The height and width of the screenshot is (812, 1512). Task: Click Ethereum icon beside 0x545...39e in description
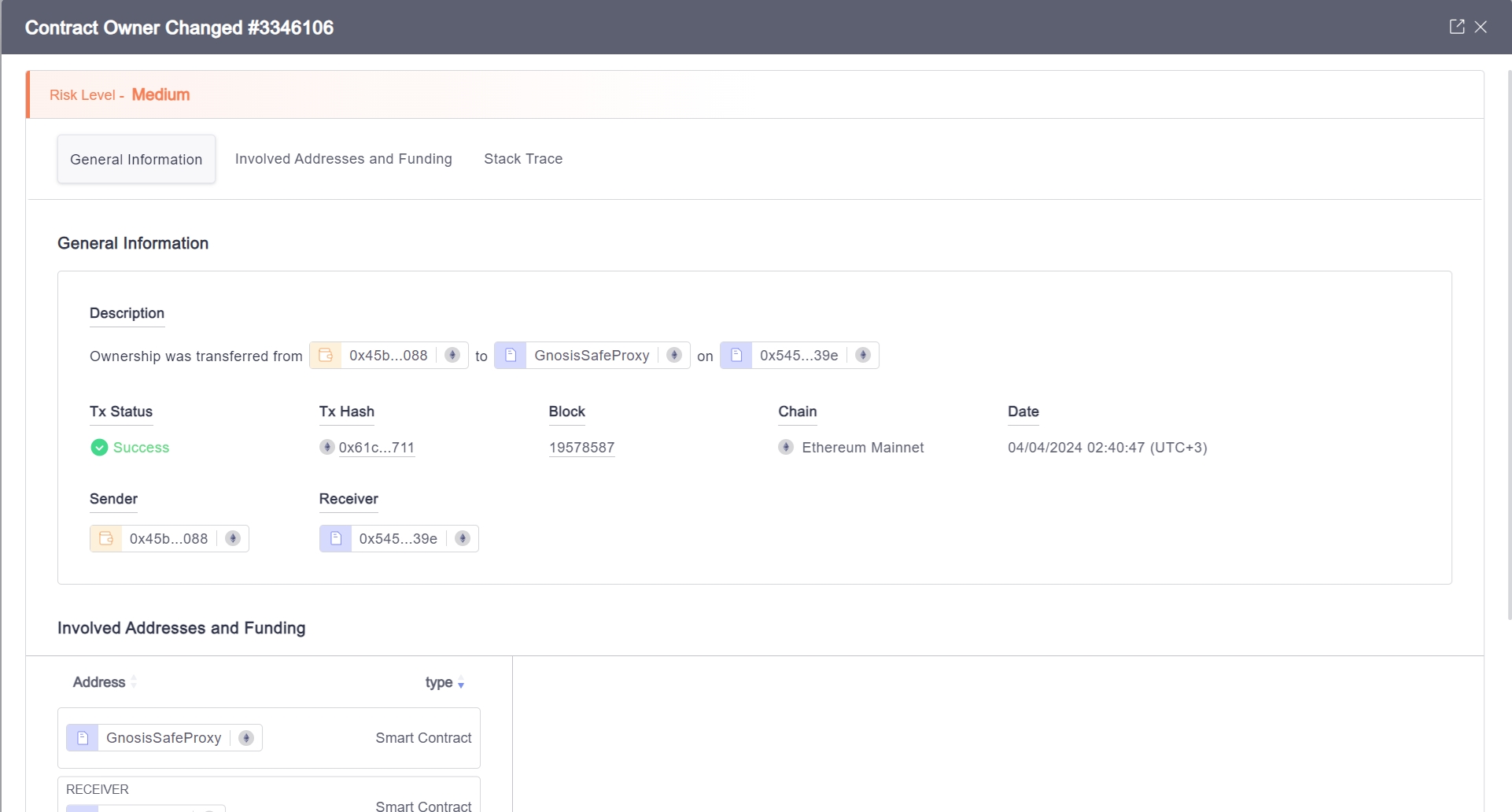(863, 356)
